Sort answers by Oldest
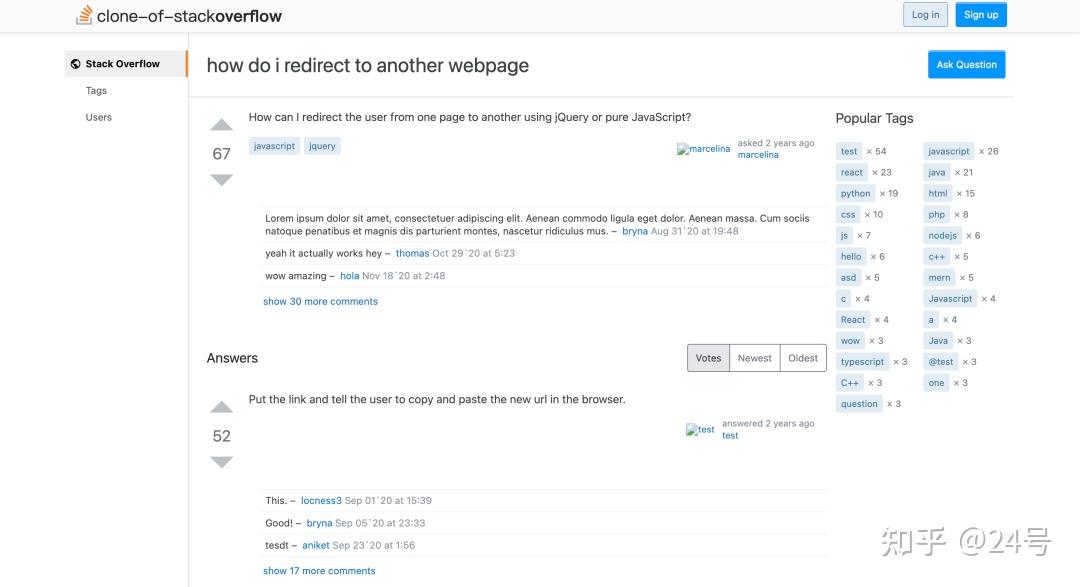The height and width of the screenshot is (587, 1080). pos(802,357)
